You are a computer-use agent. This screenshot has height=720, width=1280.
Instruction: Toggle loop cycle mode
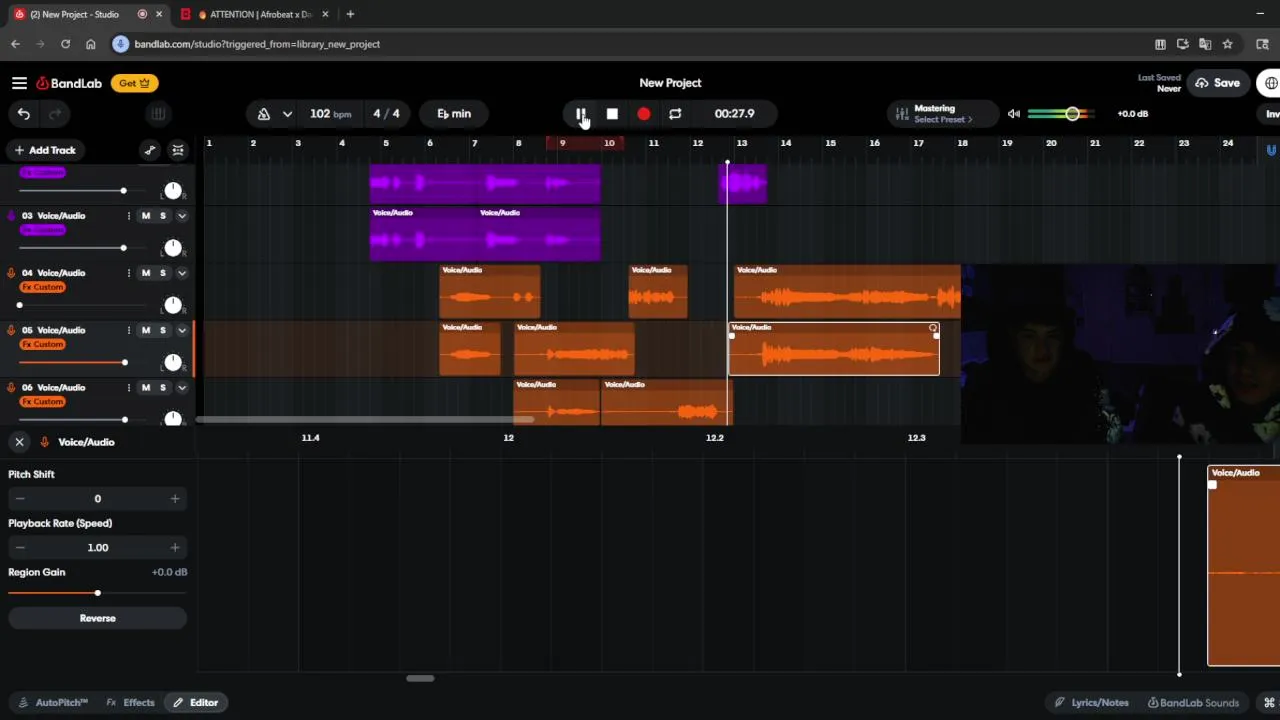tap(675, 114)
